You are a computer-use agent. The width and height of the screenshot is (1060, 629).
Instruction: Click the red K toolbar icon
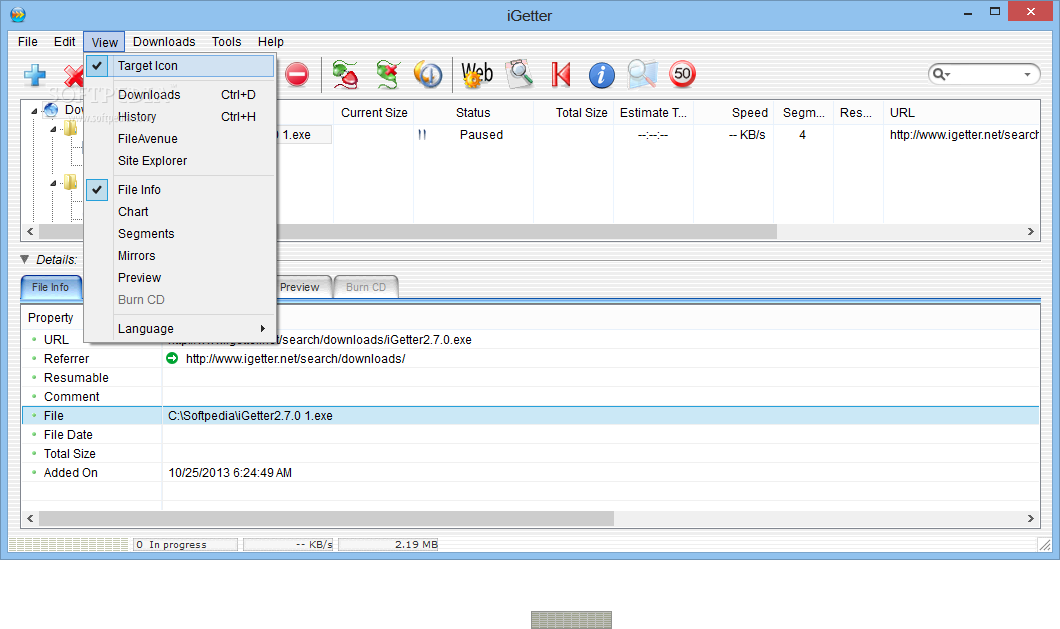tap(560, 74)
